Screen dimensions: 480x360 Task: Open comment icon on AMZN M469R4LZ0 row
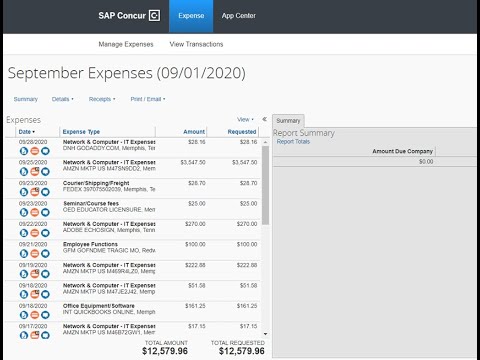tap(45, 274)
